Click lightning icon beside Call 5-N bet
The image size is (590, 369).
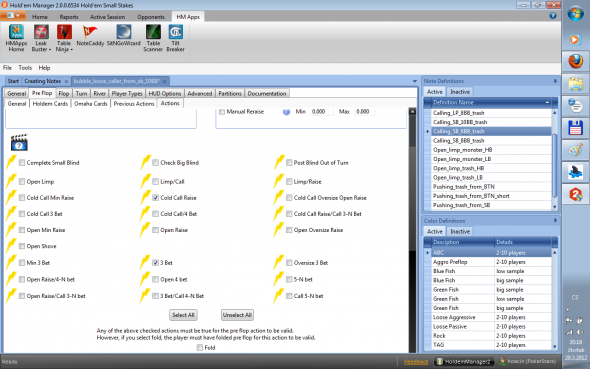click(279, 296)
